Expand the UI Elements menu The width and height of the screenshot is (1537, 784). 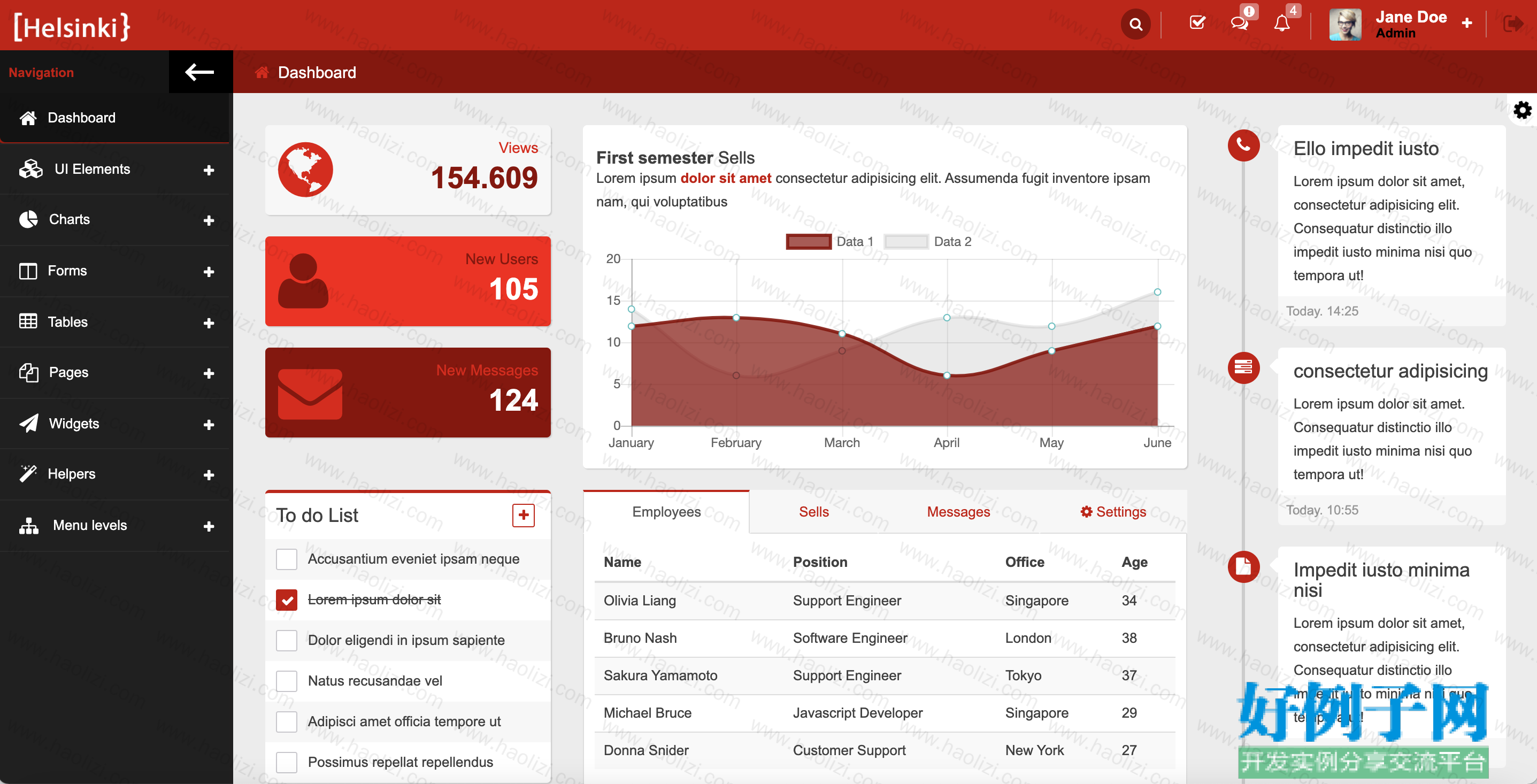tap(114, 169)
